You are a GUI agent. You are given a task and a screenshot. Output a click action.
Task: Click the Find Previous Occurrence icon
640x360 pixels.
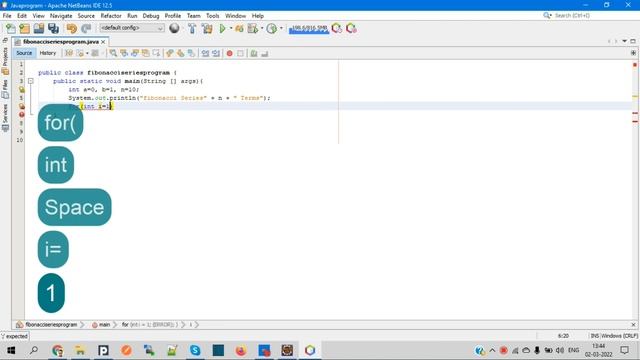(x=124, y=53)
